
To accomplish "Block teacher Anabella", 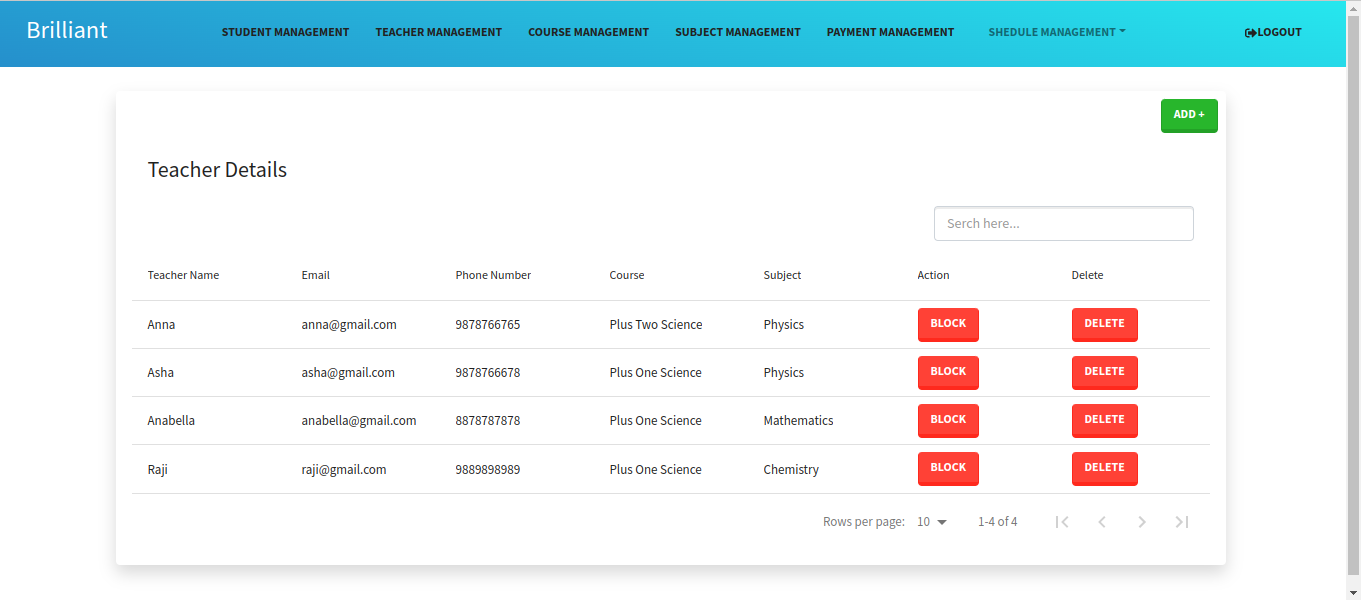I will pyautogui.click(x=948, y=420).
